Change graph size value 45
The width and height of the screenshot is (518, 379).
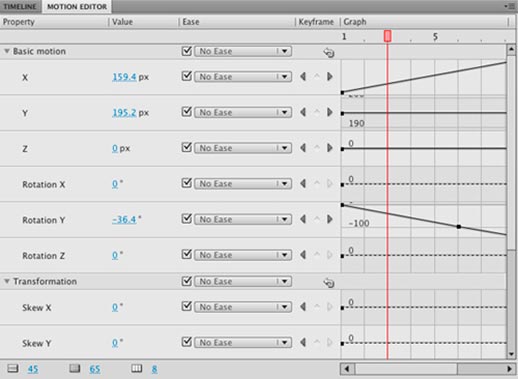33,369
